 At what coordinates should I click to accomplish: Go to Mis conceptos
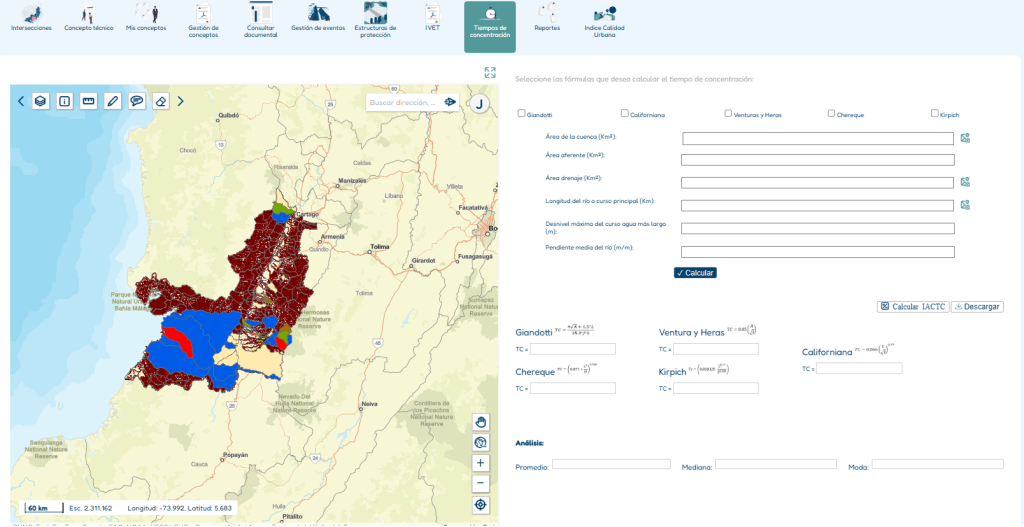[146, 19]
